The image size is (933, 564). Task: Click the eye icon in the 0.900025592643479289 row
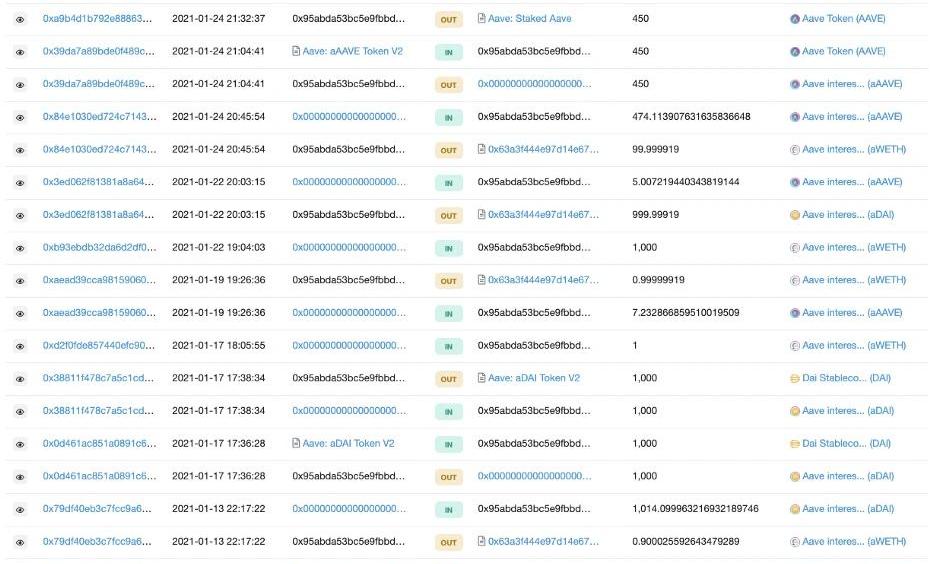(x=20, y=543)
